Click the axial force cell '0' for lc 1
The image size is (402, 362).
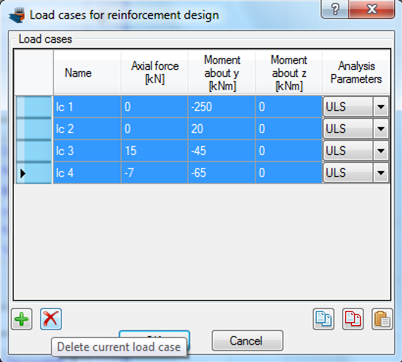click(x=155, y=107)
